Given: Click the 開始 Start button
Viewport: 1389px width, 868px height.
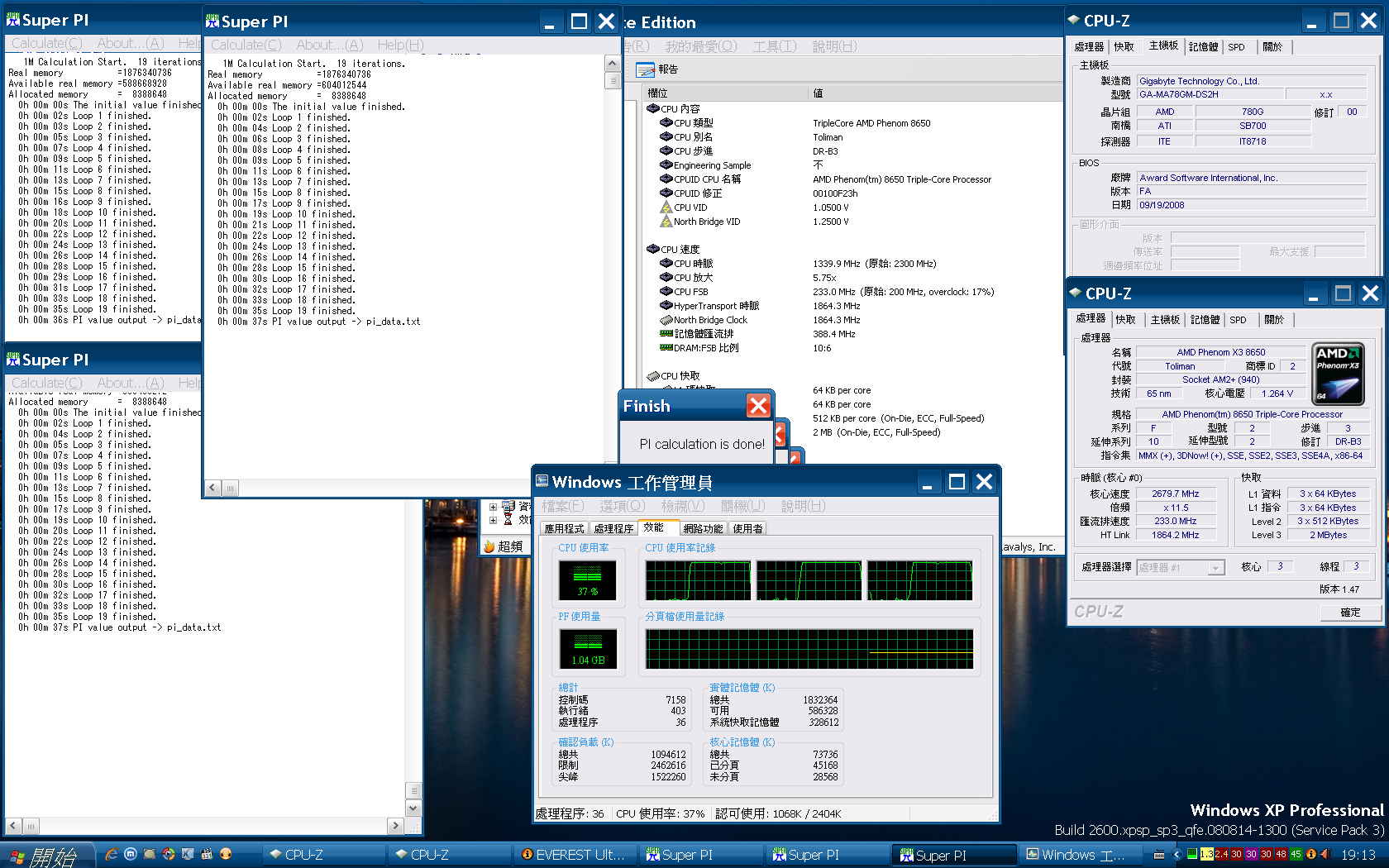Looking at the screenshot, I should coord(45,856).
